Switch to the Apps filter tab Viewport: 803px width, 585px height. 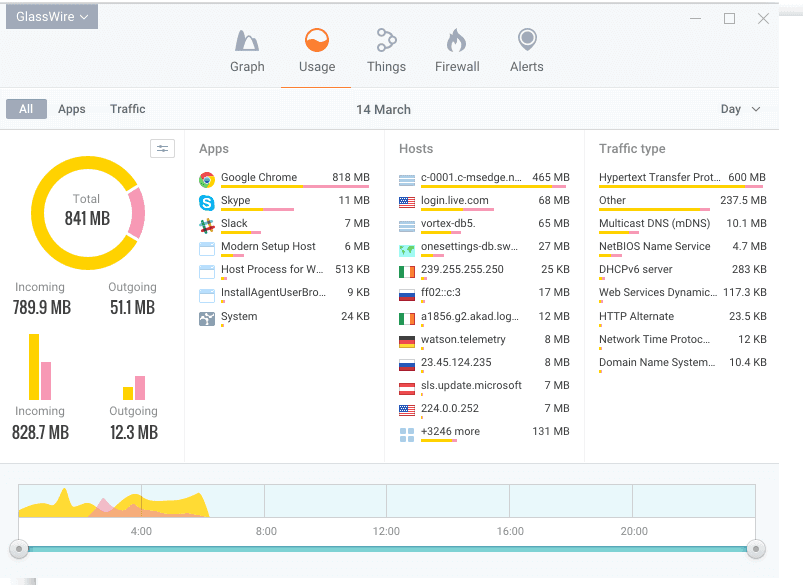(72, 109)
